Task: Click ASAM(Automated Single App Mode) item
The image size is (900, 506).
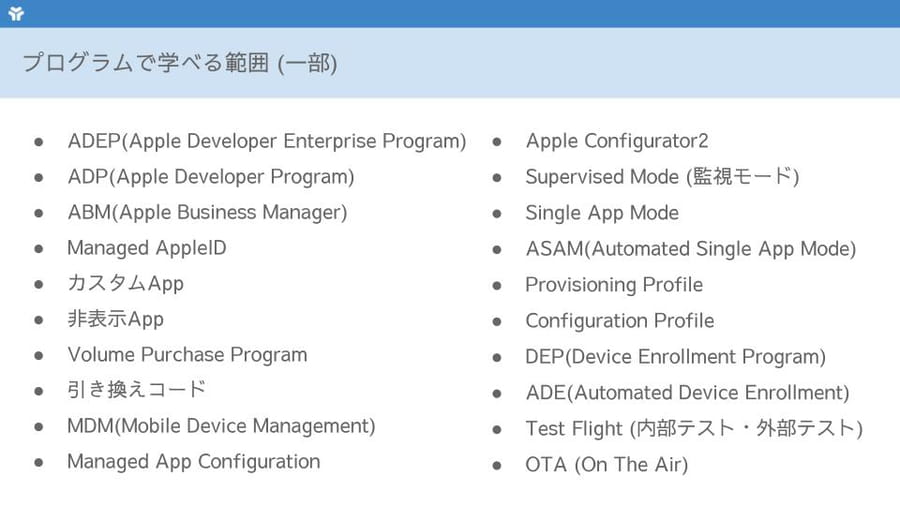Action: coord(690,249)
